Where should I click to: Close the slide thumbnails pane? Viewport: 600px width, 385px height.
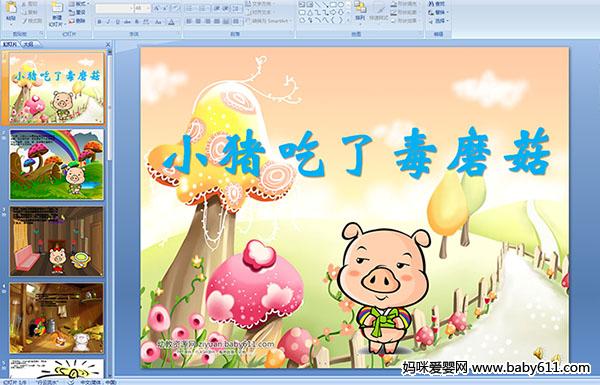point(108,45)
